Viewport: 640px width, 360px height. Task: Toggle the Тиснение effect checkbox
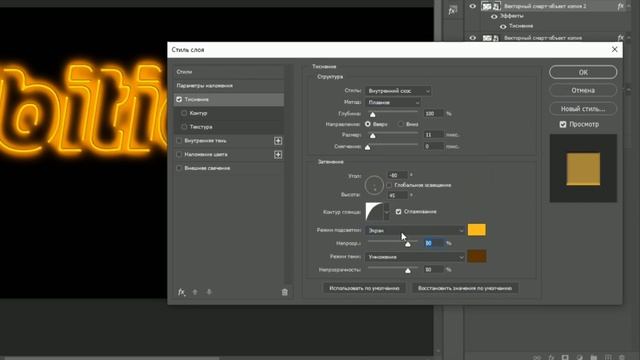179,100
